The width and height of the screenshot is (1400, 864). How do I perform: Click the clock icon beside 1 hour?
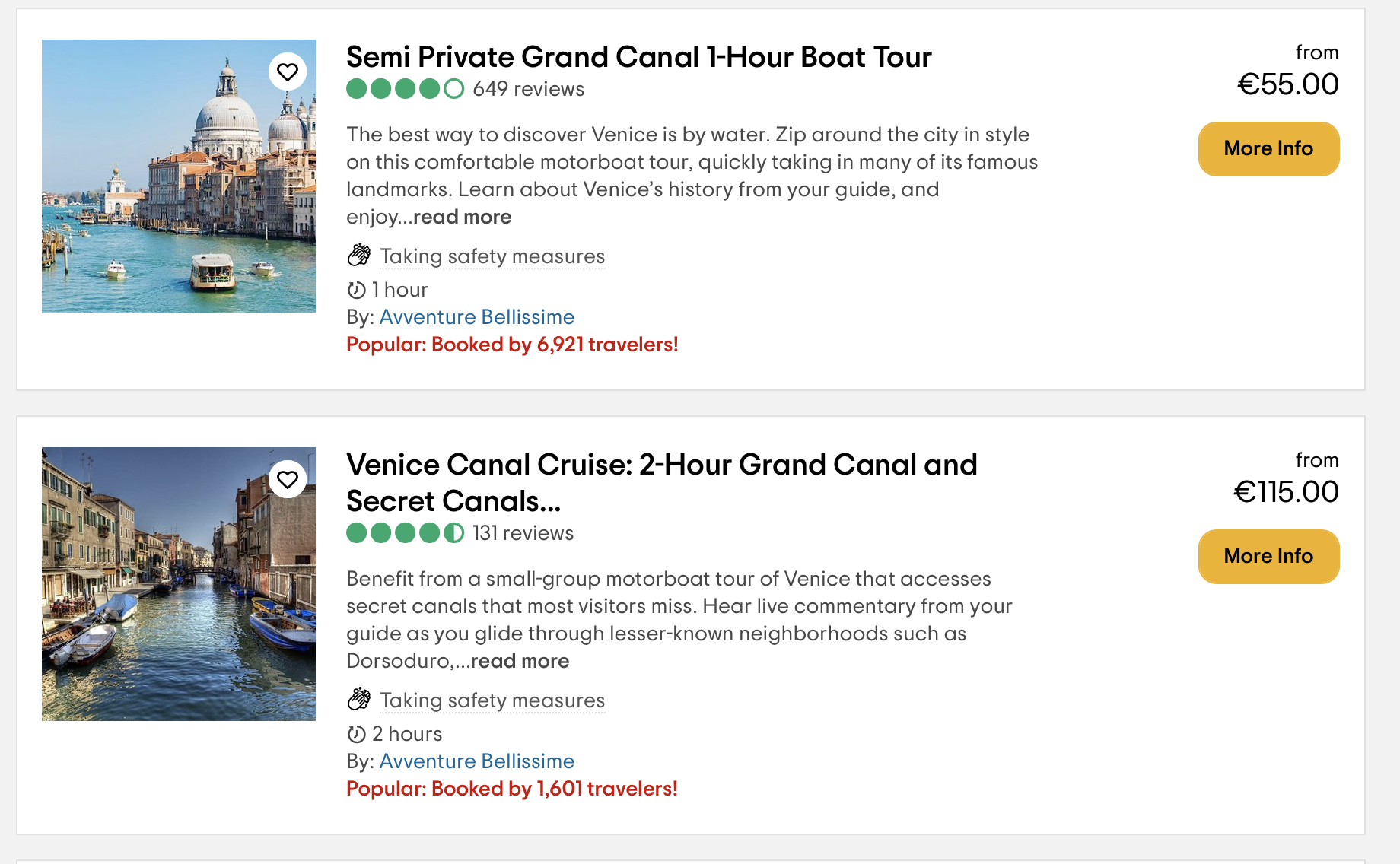click(x=356, y=290)
